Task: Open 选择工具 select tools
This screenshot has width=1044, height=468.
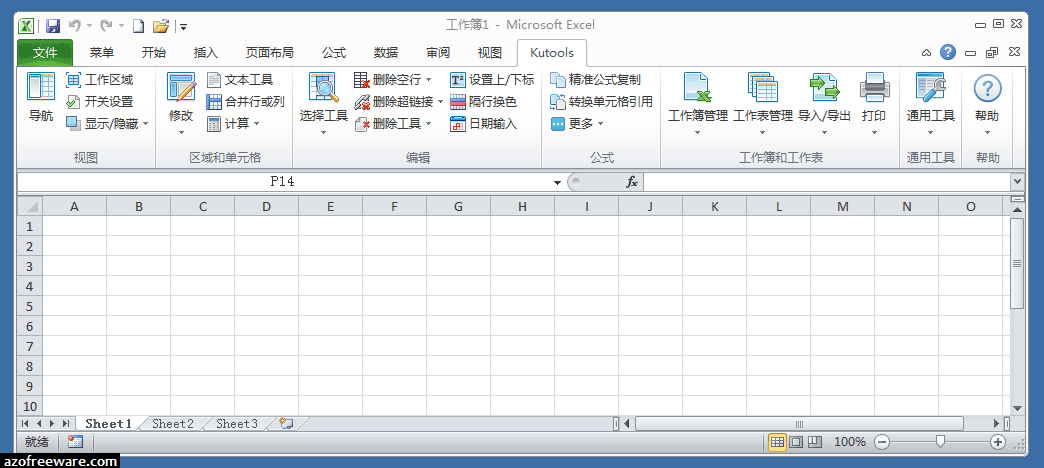Action: coord(324,103)
